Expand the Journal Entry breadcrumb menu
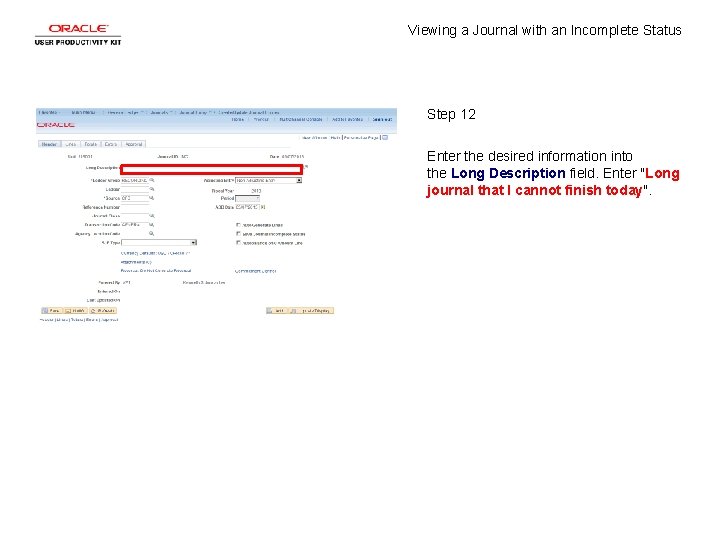This screenshot has width=720, height=540. tap(195, 112)
